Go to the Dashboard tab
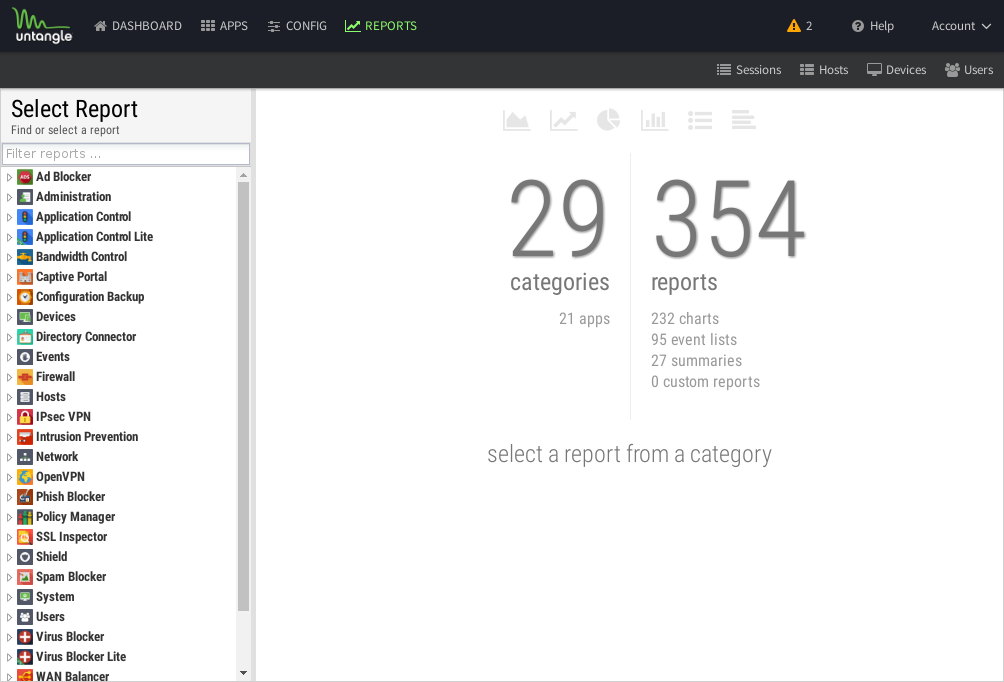Screen dimensions: 1004x682 (x=138, y=26)
